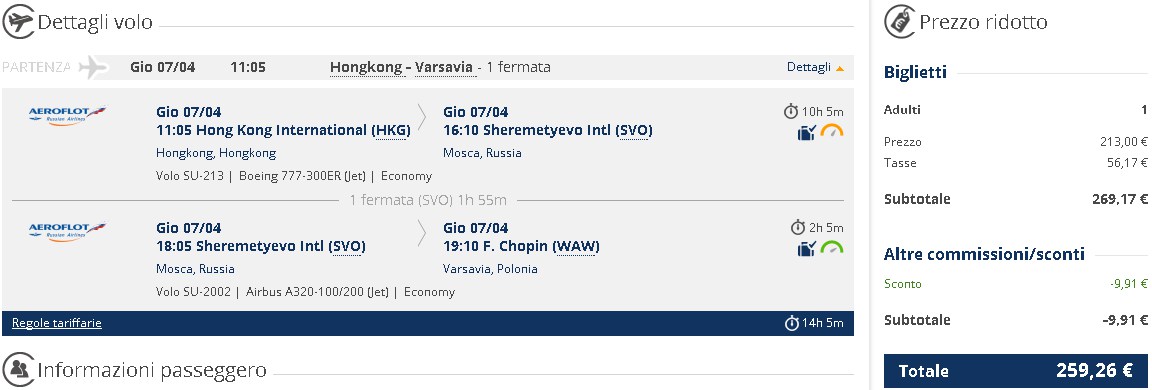Click the orange gauge icon on first flight

point(832,132)
